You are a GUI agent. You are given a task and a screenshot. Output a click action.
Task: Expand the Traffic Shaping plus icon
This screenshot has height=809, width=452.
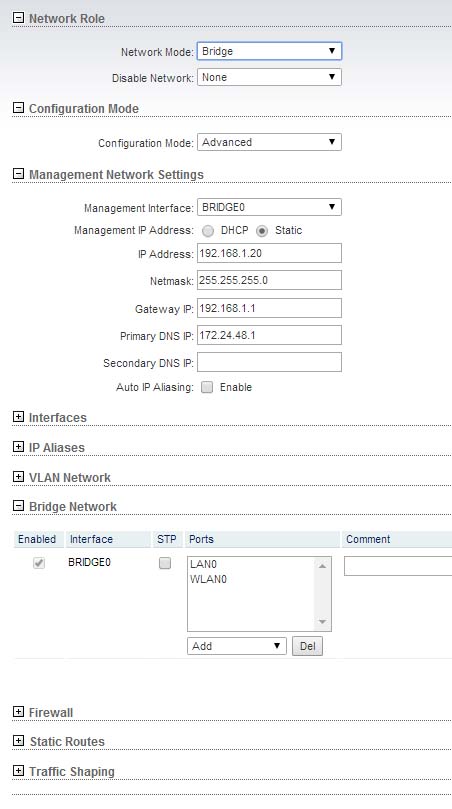pyautogui.click(x=18, y=770)
